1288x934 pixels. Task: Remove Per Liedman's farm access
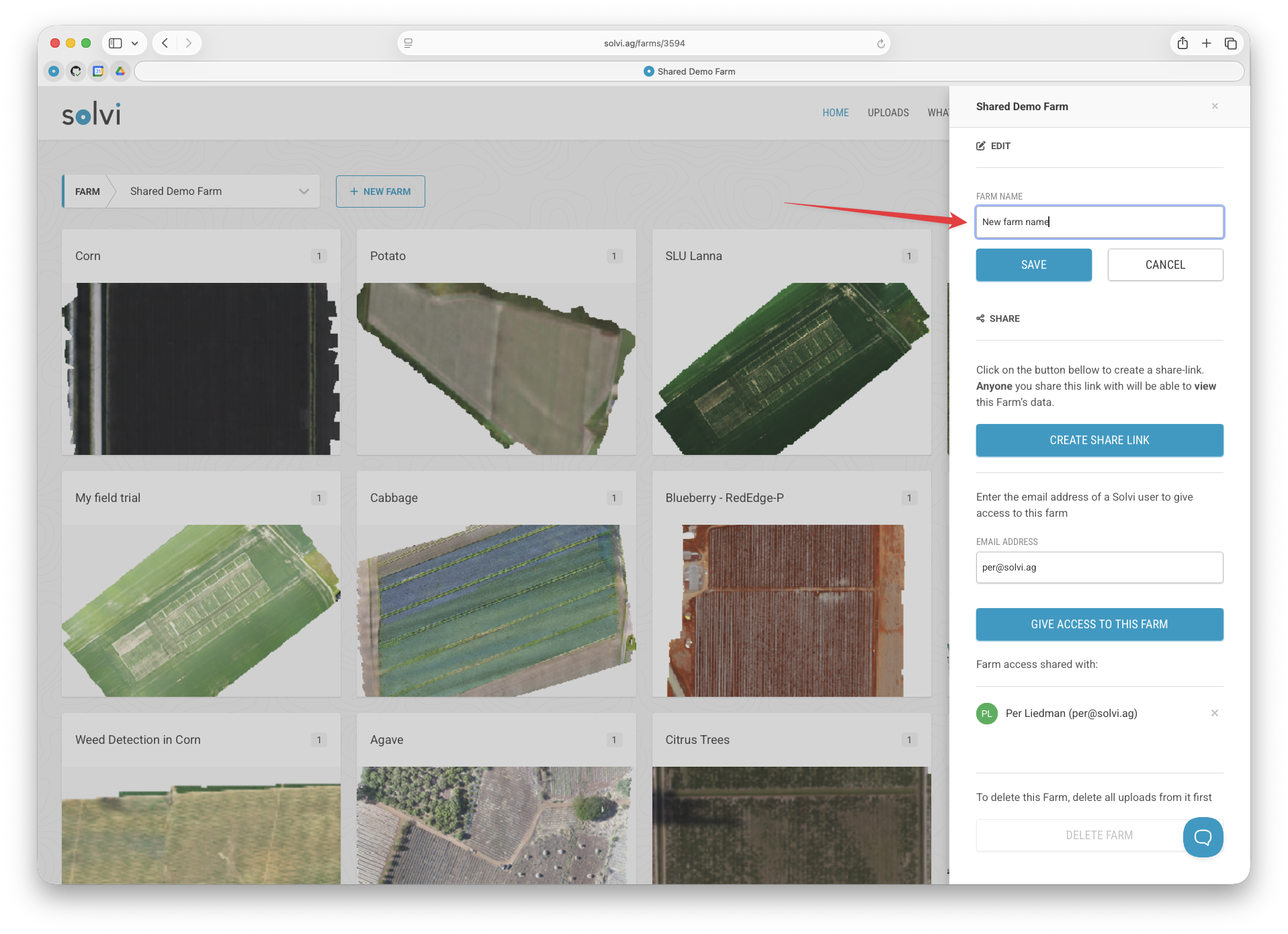click(x=1214, y=713)
